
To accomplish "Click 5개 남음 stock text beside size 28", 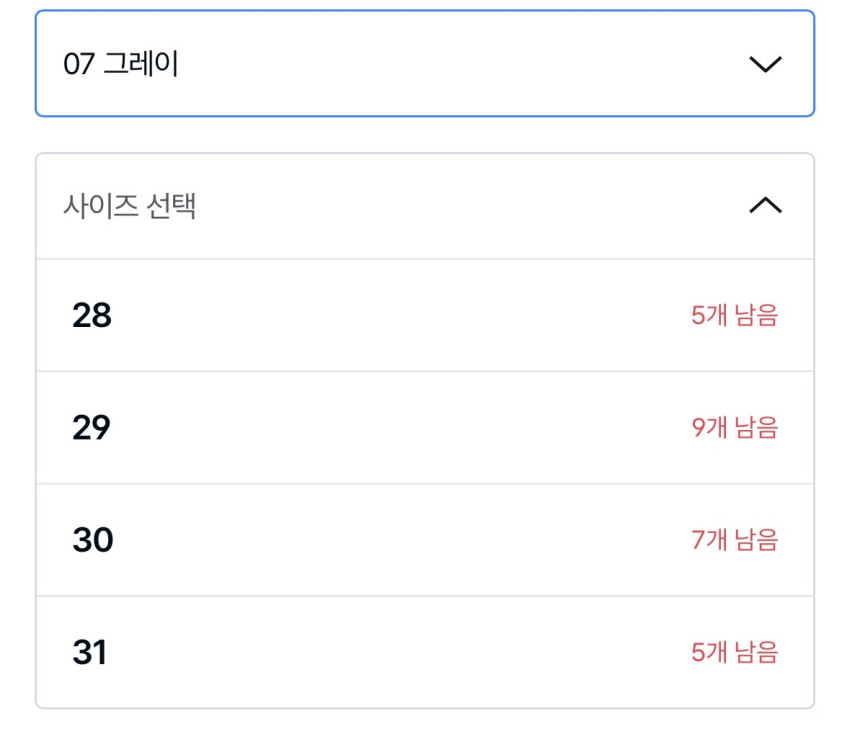I will pyautogui.click(x=734, y=316).
